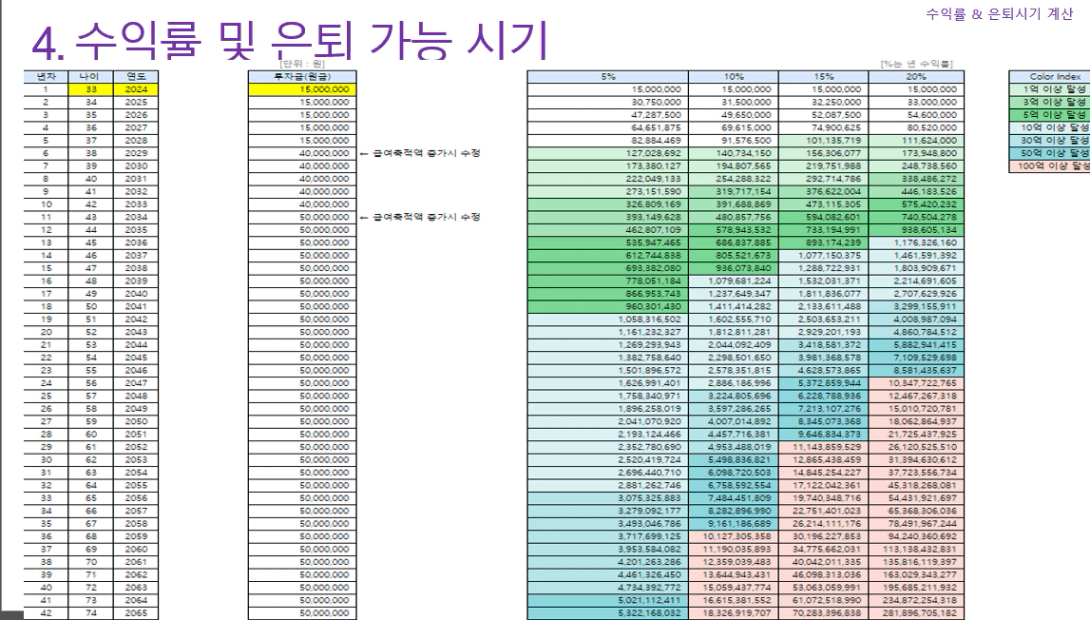Select cell 82,884,469 in 5% column
Viewport: 1090px width, 620px height.
[x=608, y=140]
